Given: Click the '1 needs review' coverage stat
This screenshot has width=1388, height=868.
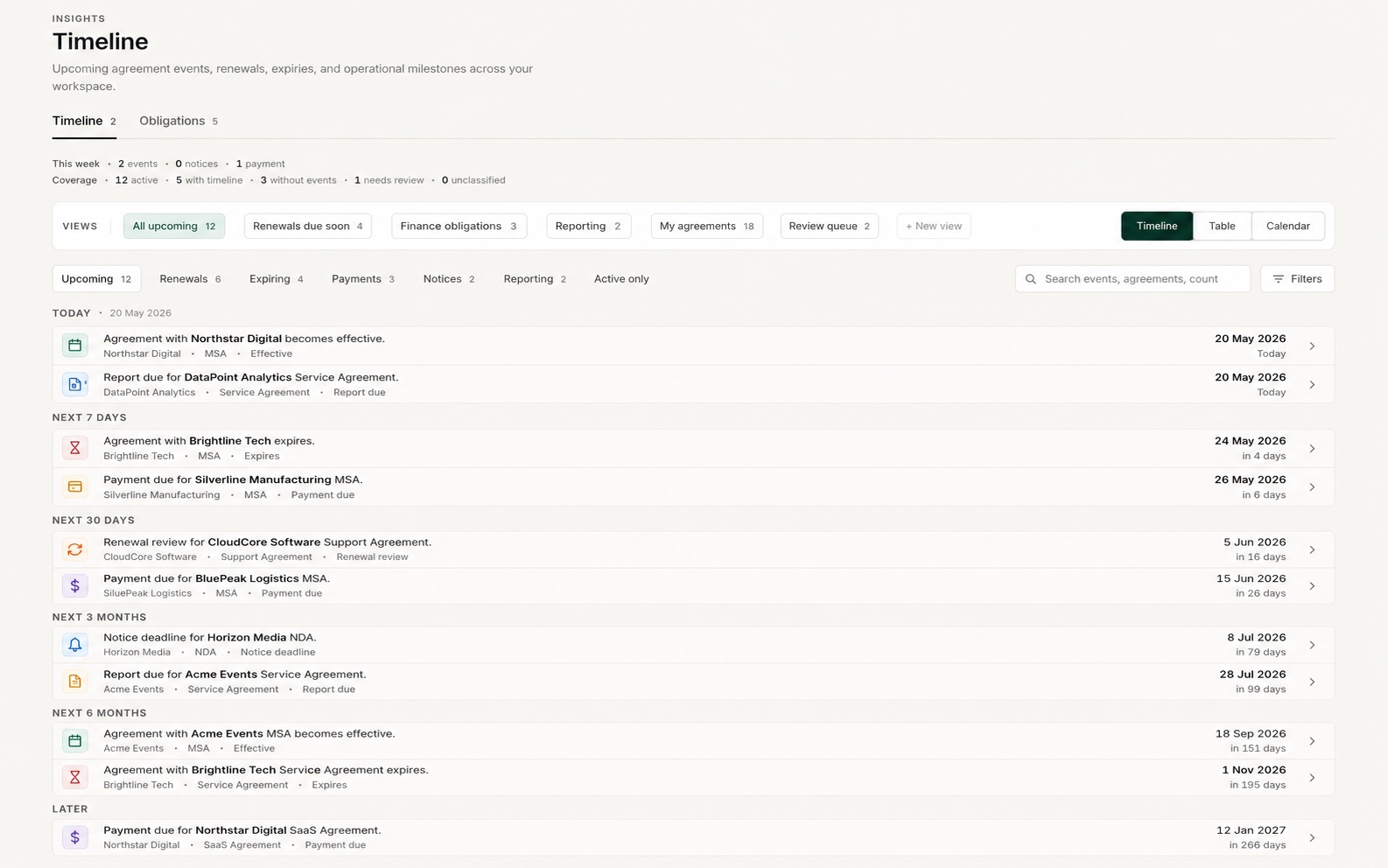Looking at the screenshot, I should pos(389,180).
